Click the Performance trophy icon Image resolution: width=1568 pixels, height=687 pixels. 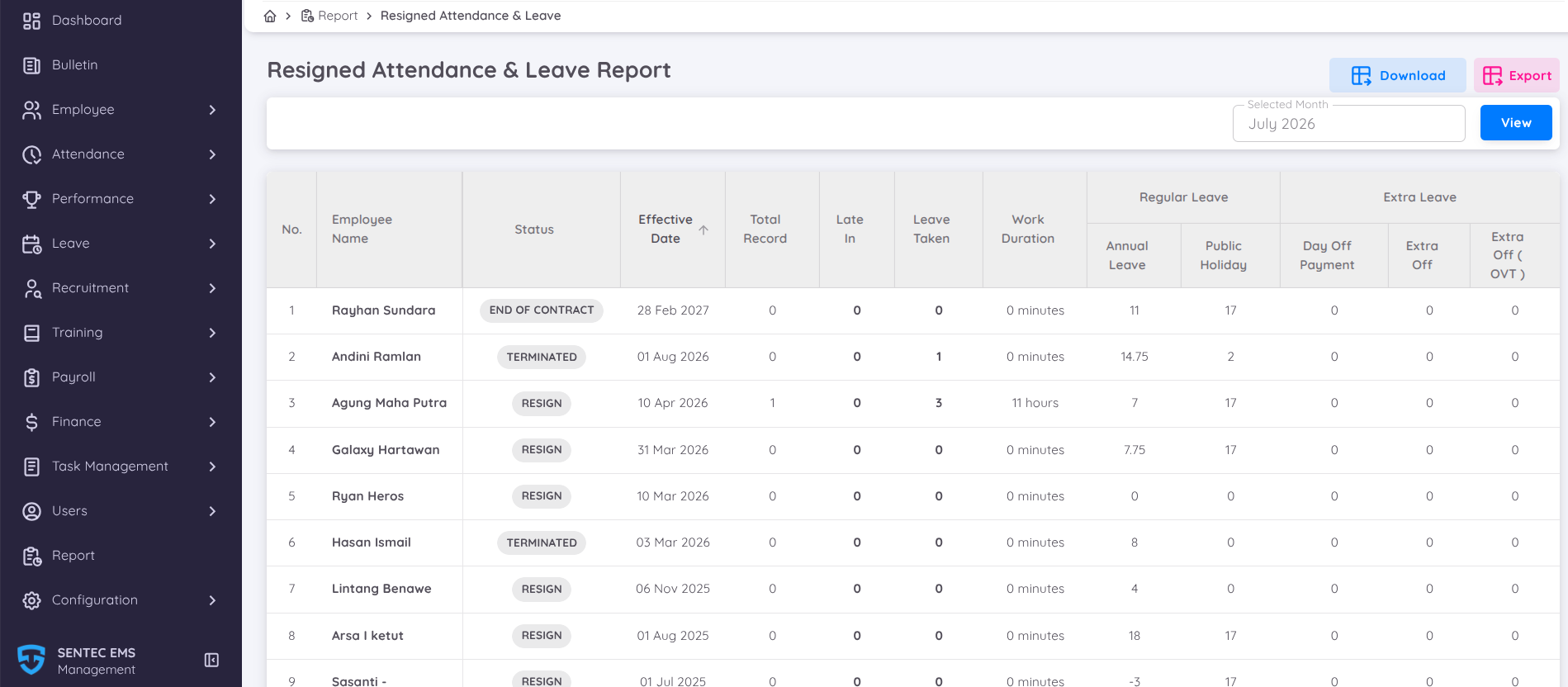(31, 199)
